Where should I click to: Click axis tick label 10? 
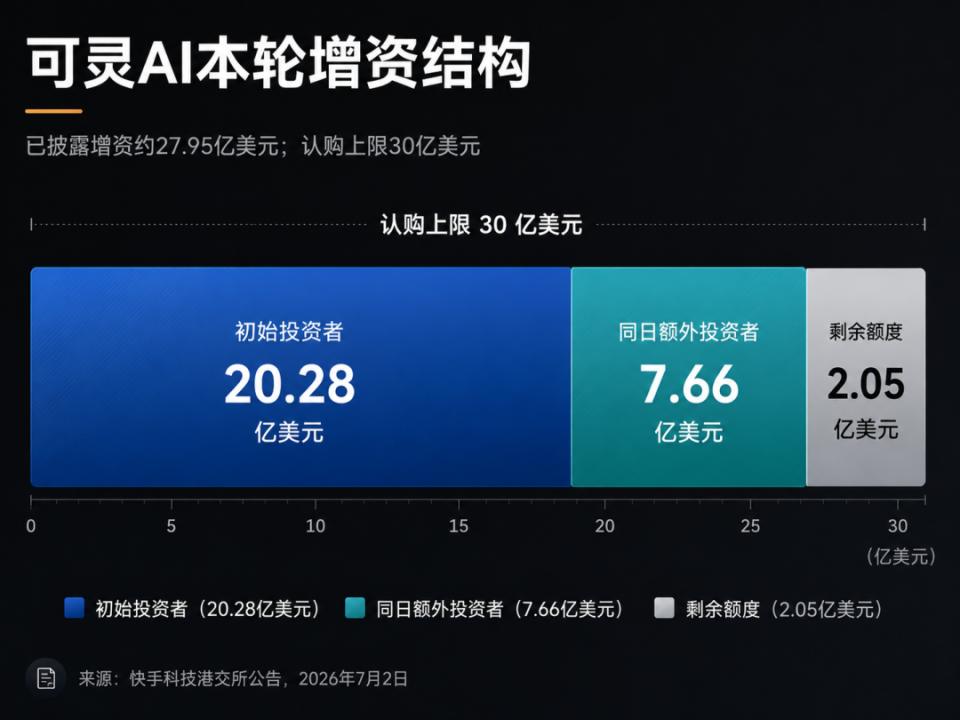click(315, 526)
